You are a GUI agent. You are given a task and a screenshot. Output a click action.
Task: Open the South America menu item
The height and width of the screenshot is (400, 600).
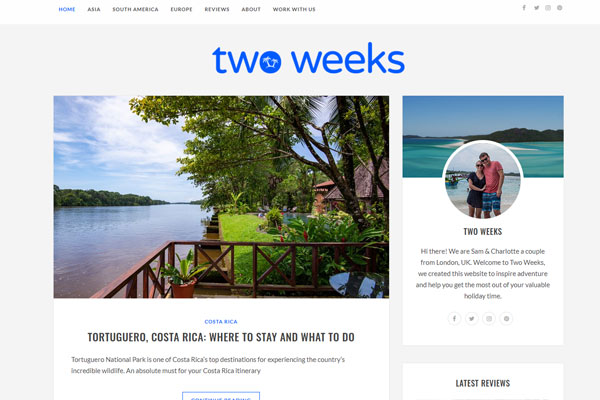coord(135,9)
